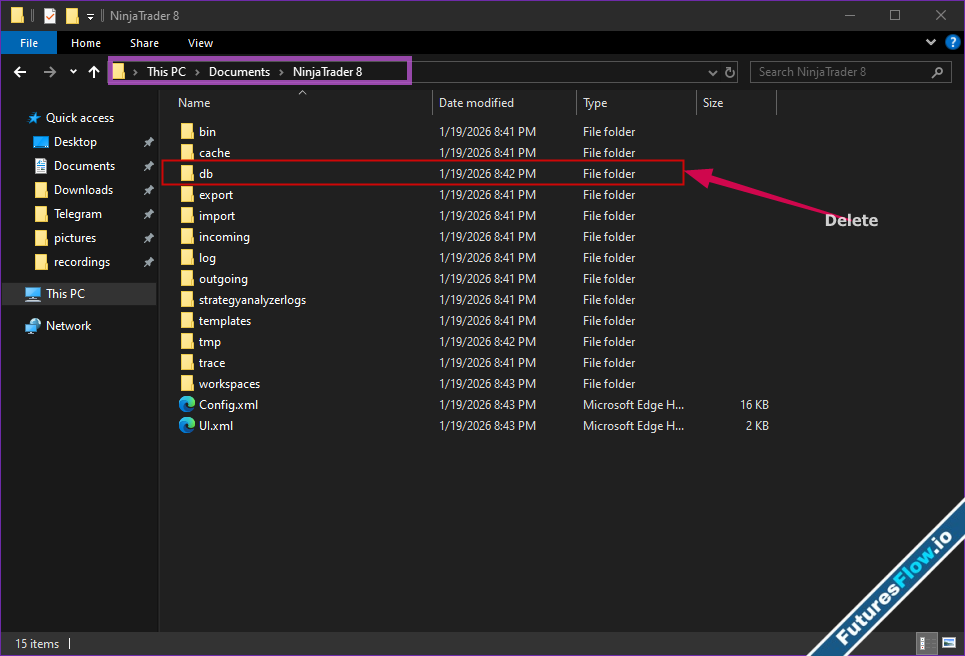Open the File menu
This screenshot has height=656, width=965.
coord(29,43)
